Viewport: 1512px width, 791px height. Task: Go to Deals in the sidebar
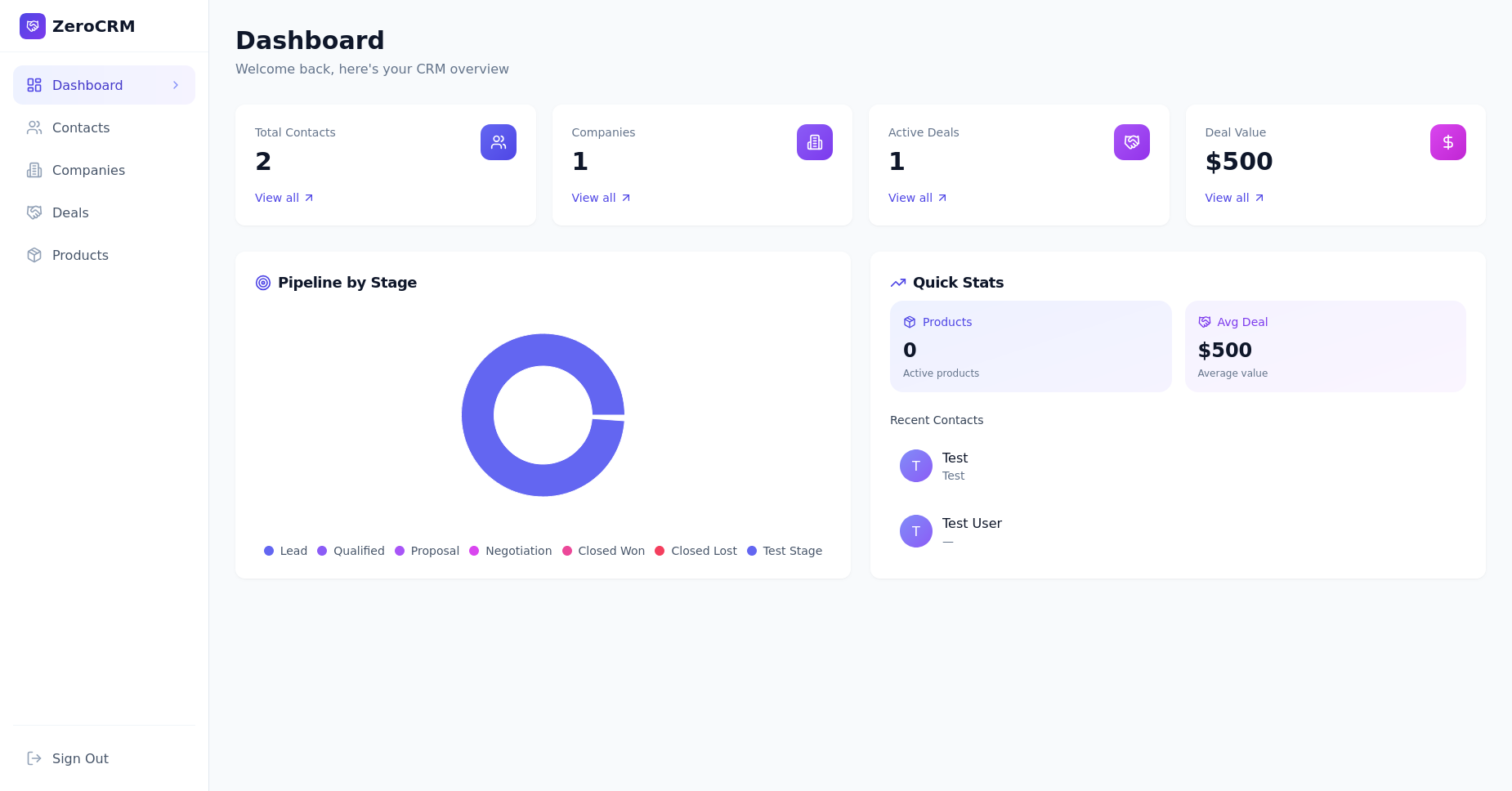[x=70, y=212]
